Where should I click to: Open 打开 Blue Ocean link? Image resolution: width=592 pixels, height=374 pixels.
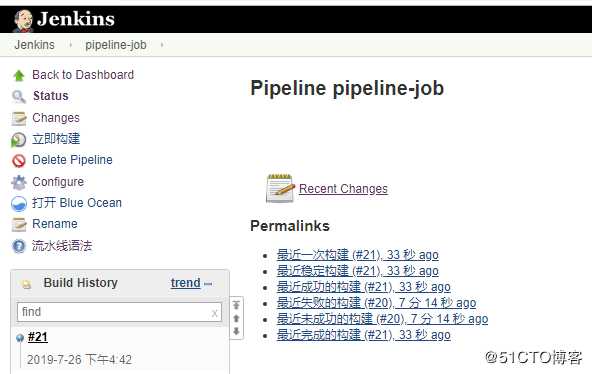[77, 203]
